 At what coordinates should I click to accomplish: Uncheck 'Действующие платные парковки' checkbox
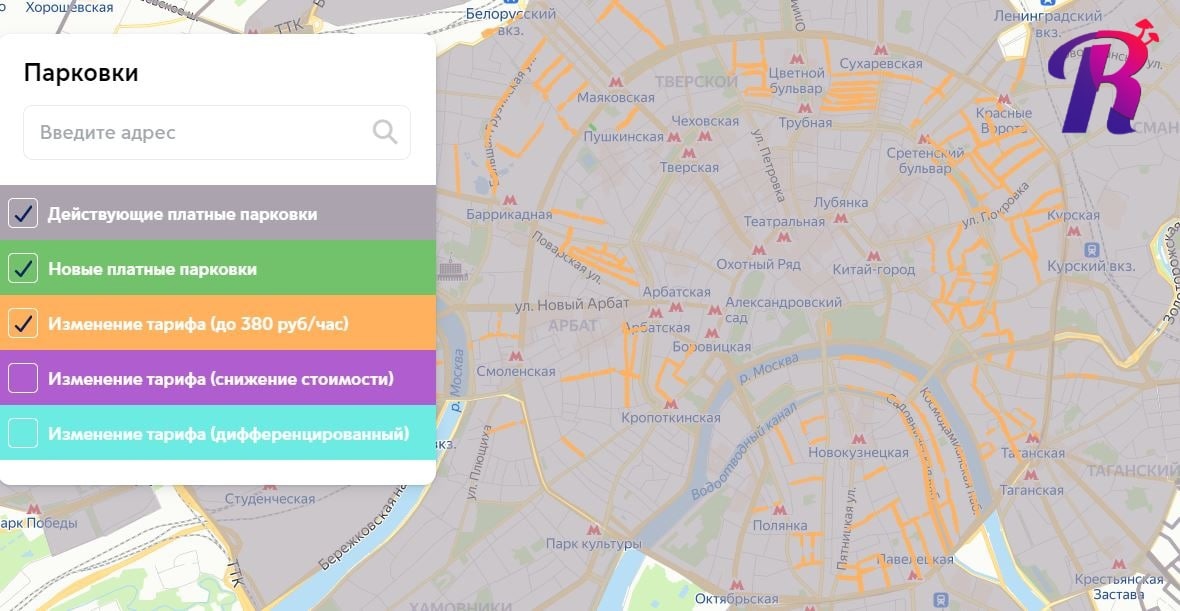[x=23, y=214]
